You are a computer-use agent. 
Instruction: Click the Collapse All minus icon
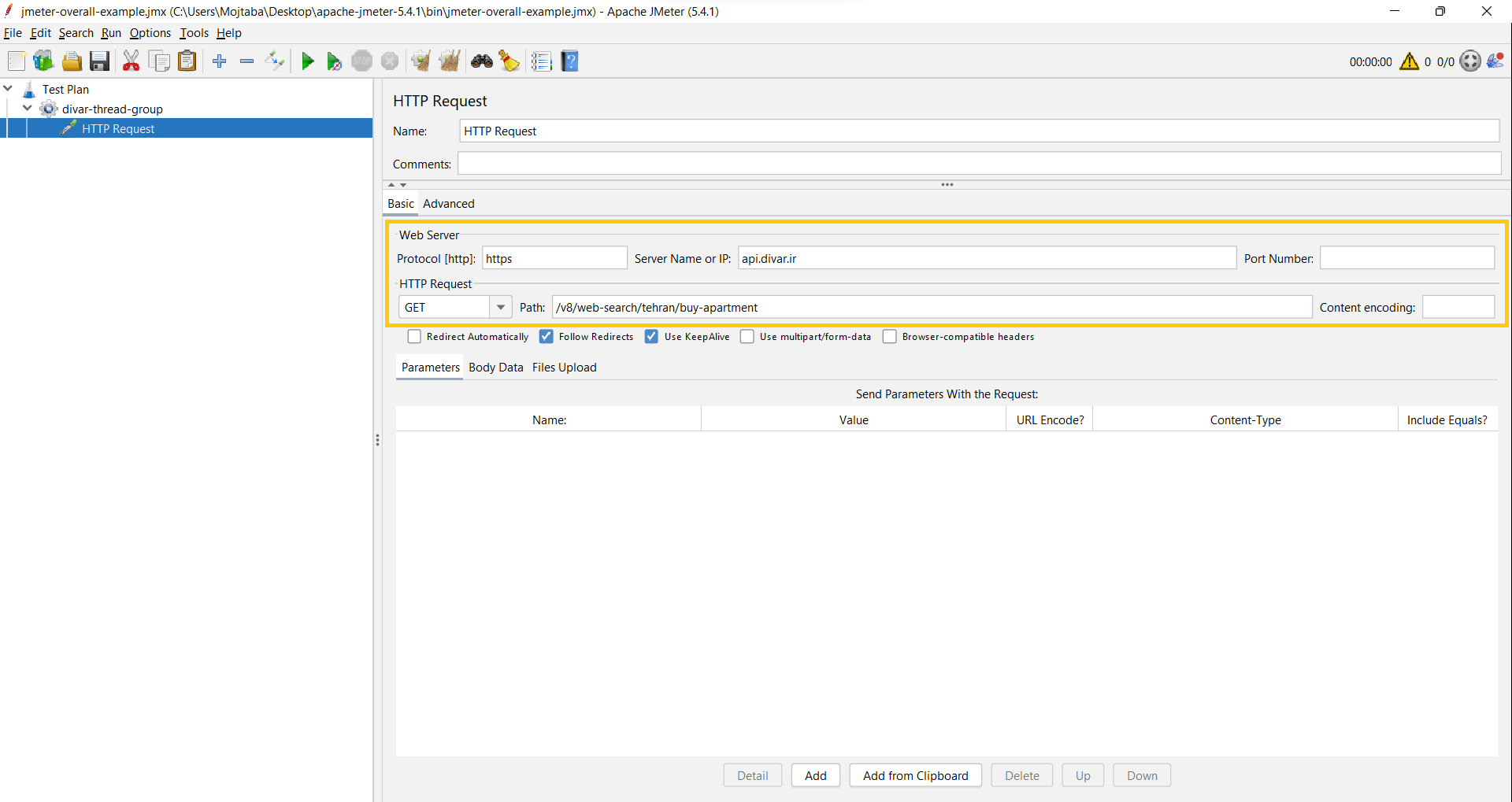pyautogui.click(x=246, y=61)
